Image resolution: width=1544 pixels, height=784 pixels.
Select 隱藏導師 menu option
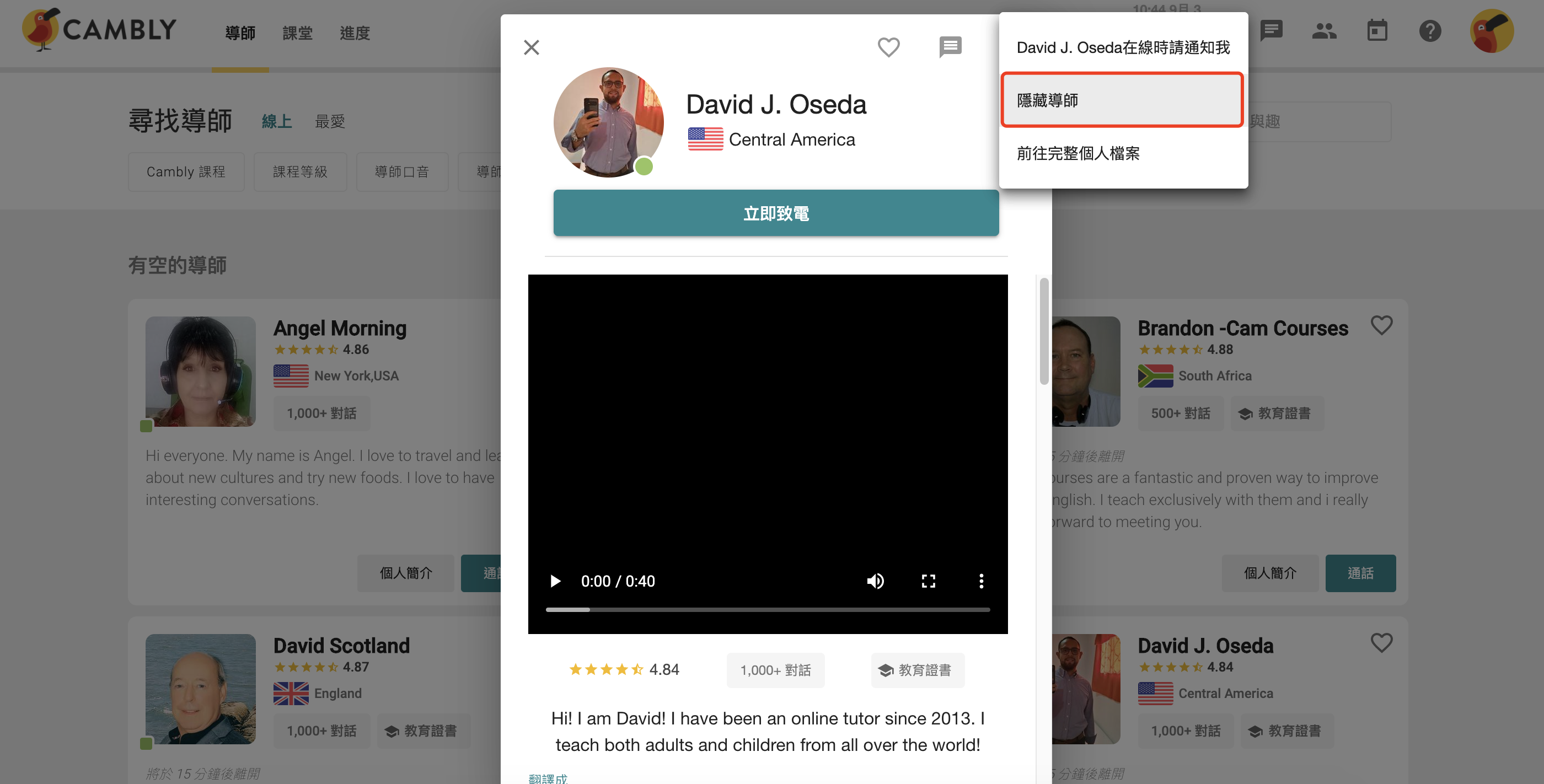click(1122, 100)
